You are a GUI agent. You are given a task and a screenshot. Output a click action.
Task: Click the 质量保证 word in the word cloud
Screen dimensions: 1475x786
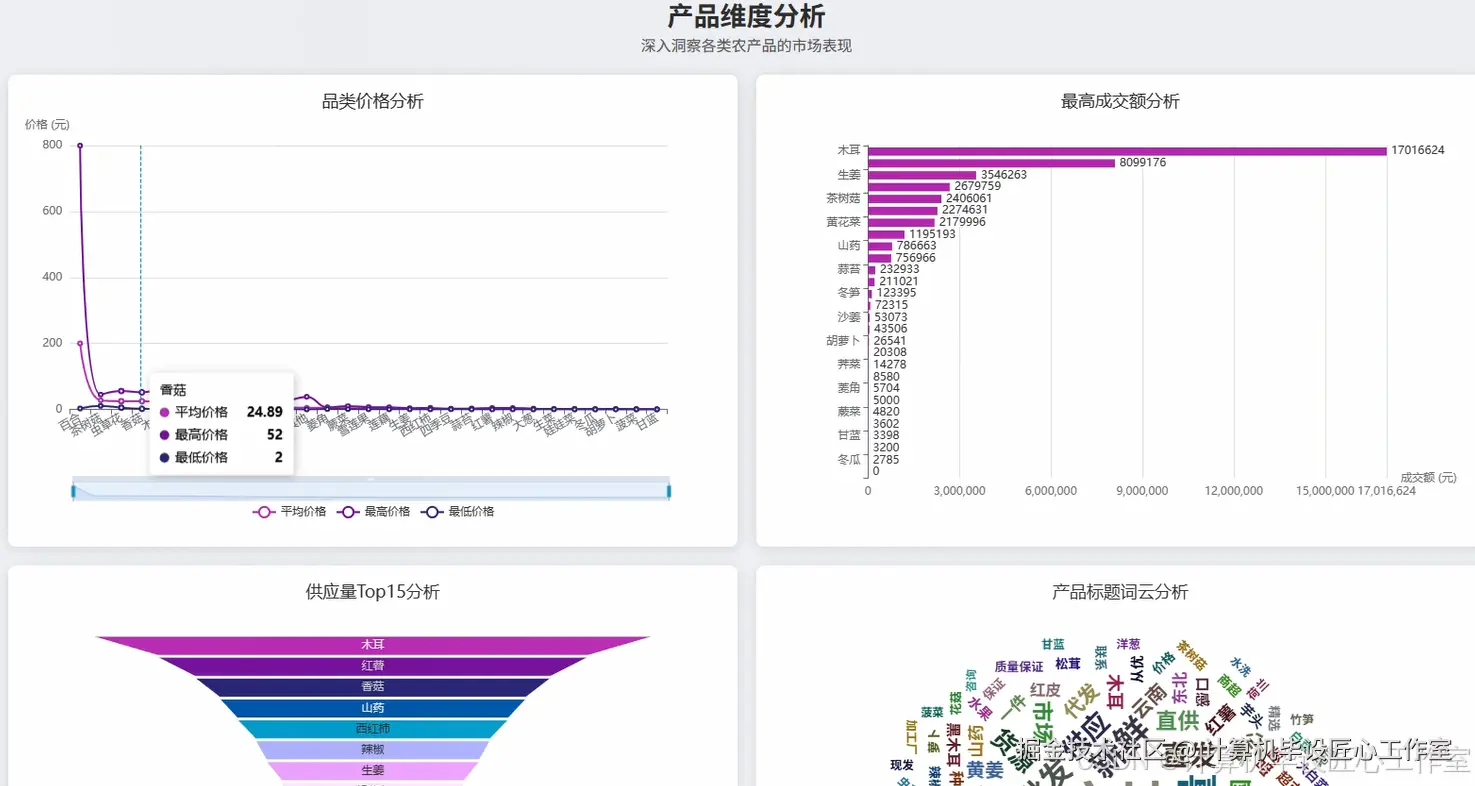[1019, 666]
